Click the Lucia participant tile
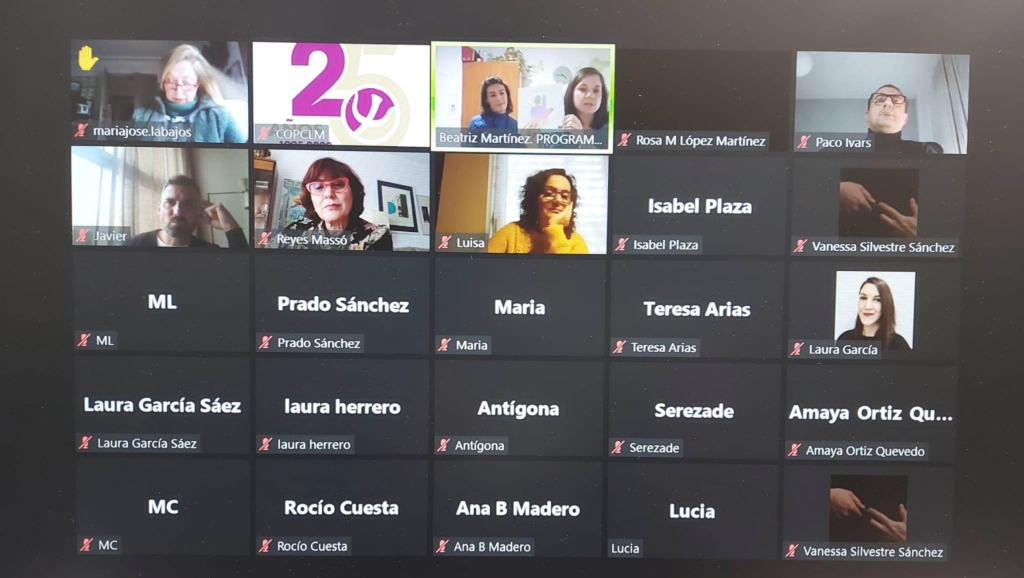 693,511
